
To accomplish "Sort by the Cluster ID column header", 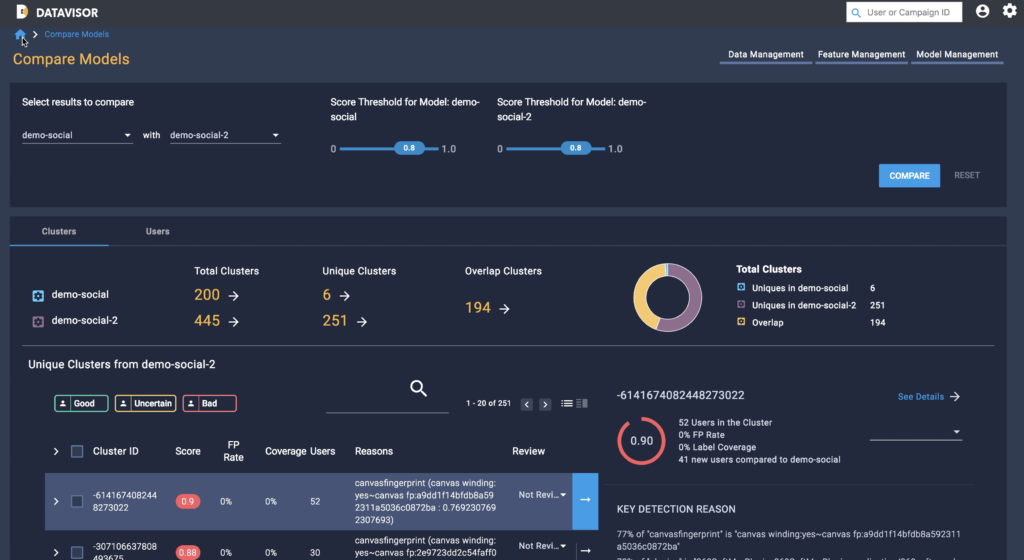I will (116, 451).
